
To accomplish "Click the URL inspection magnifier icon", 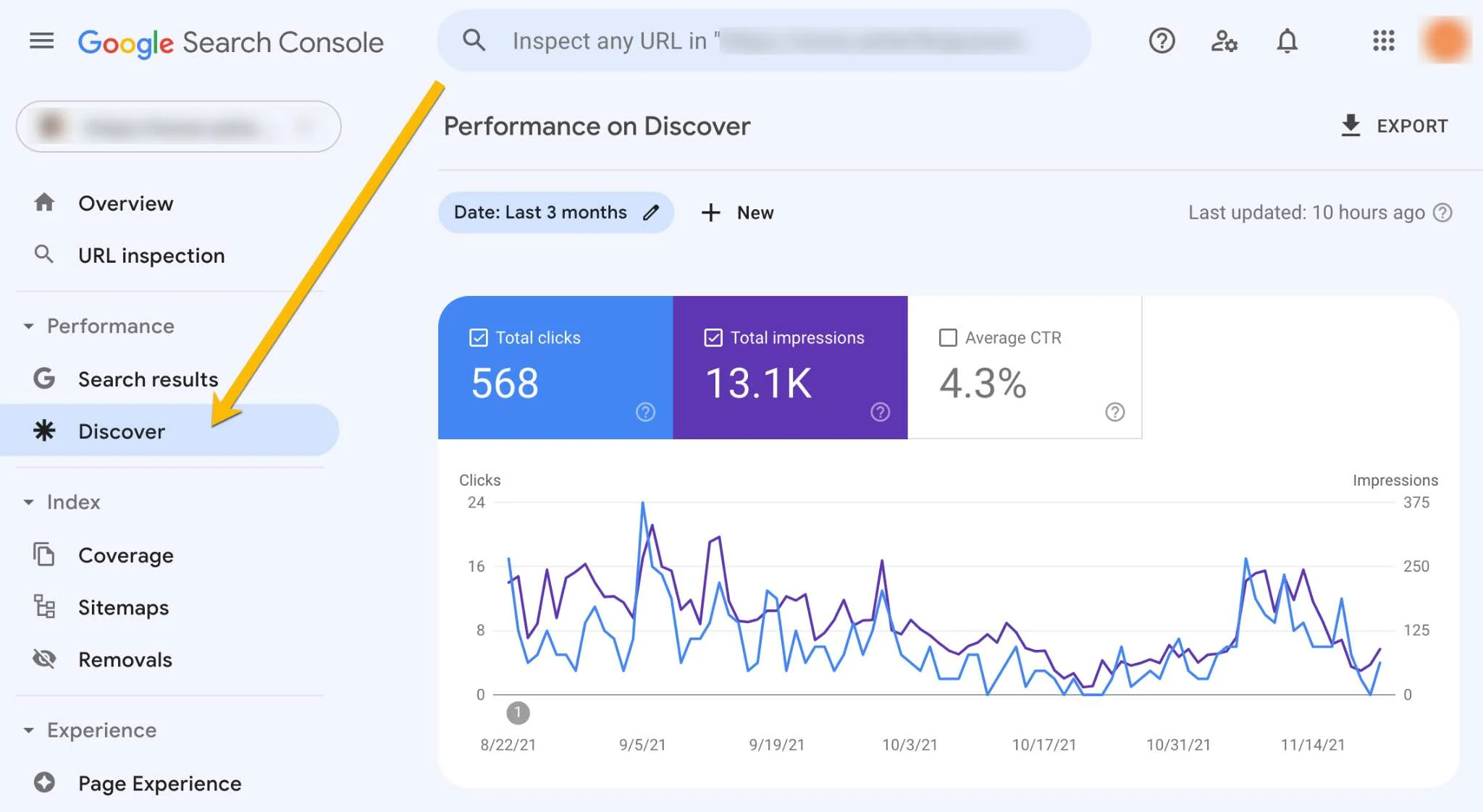I will 44,254.
